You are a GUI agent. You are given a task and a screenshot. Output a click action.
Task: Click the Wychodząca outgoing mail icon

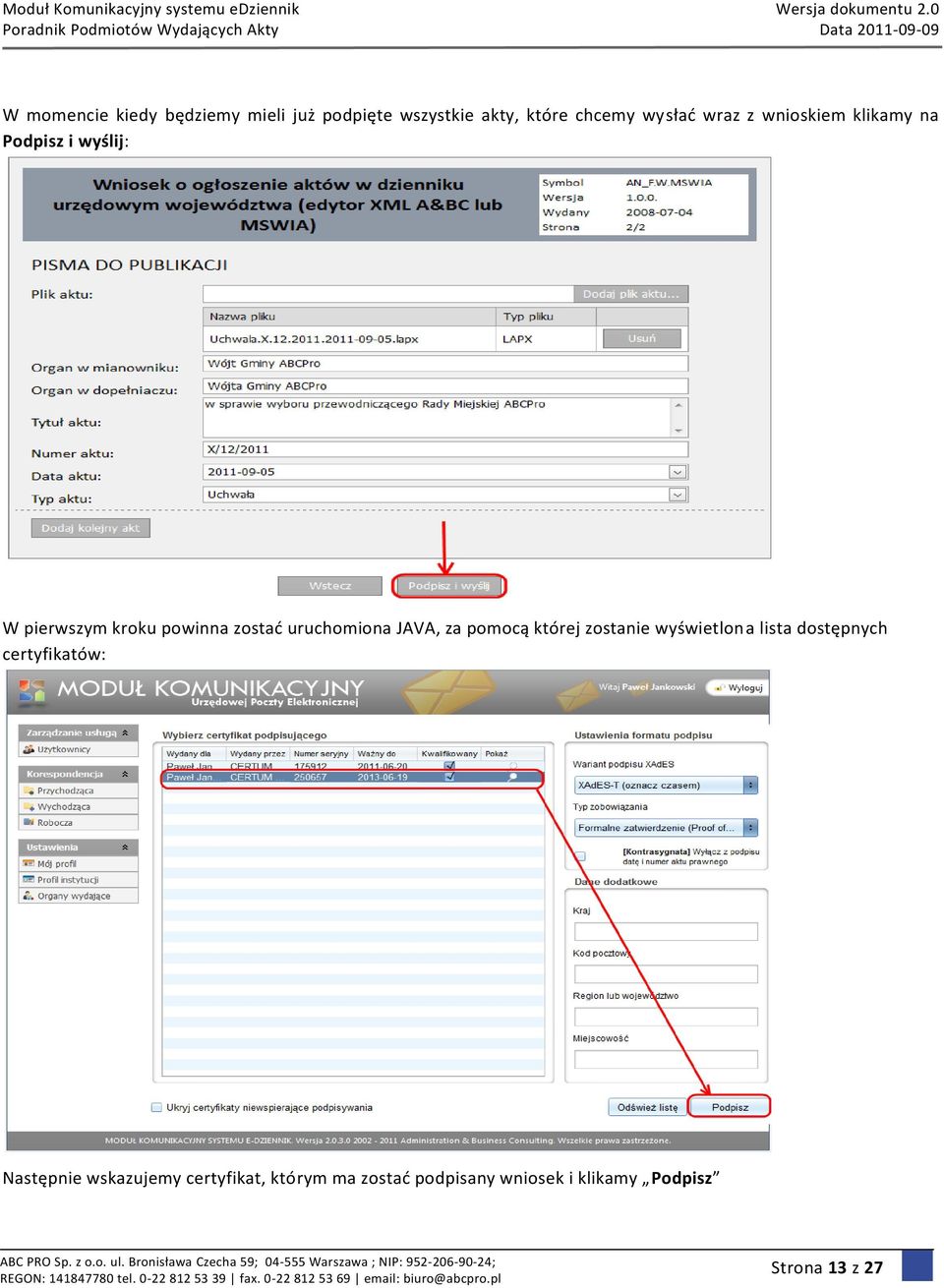click(x=29, y=806)
